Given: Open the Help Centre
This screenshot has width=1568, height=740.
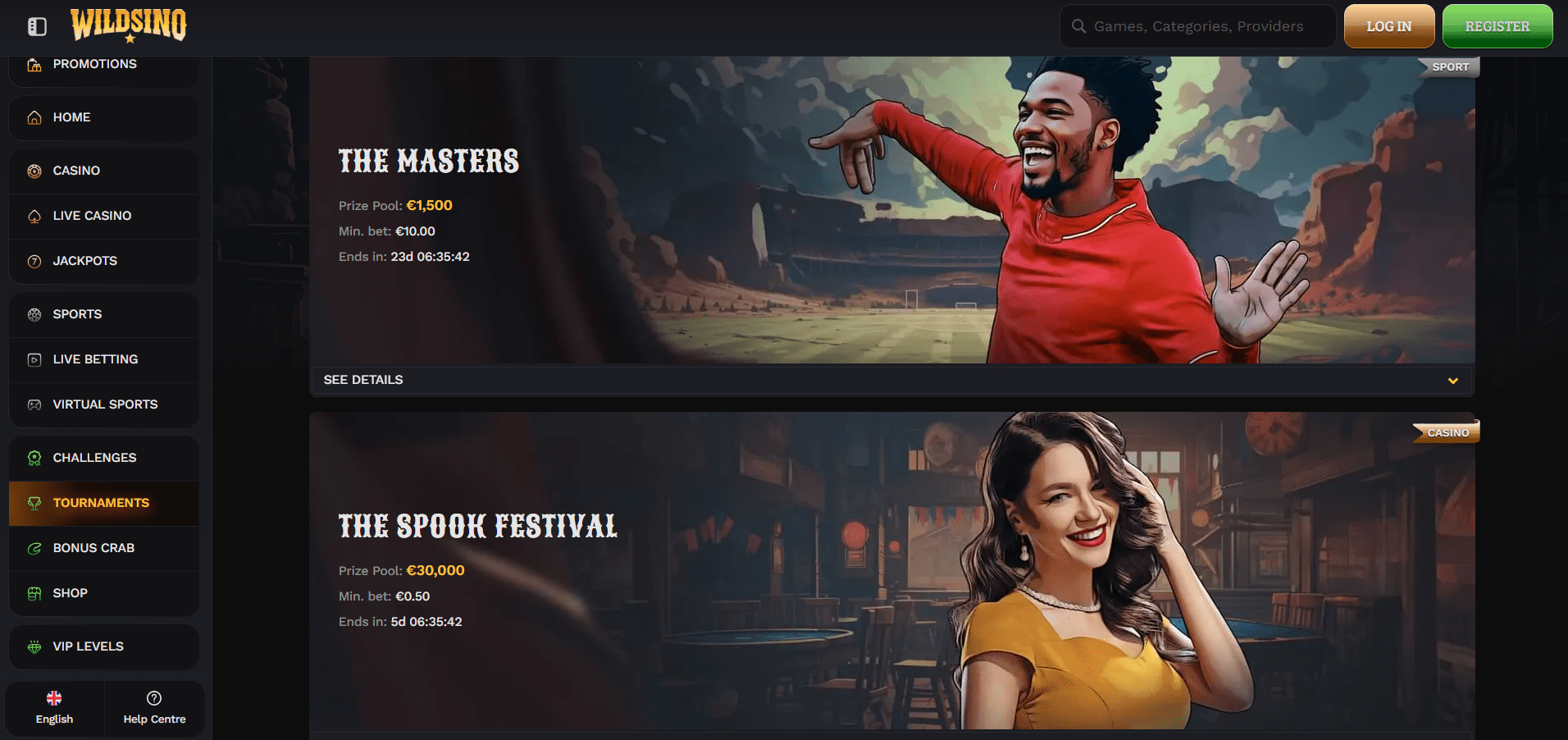Looking at the screenshot, I should pyautogui.click(x=154, y=708).
